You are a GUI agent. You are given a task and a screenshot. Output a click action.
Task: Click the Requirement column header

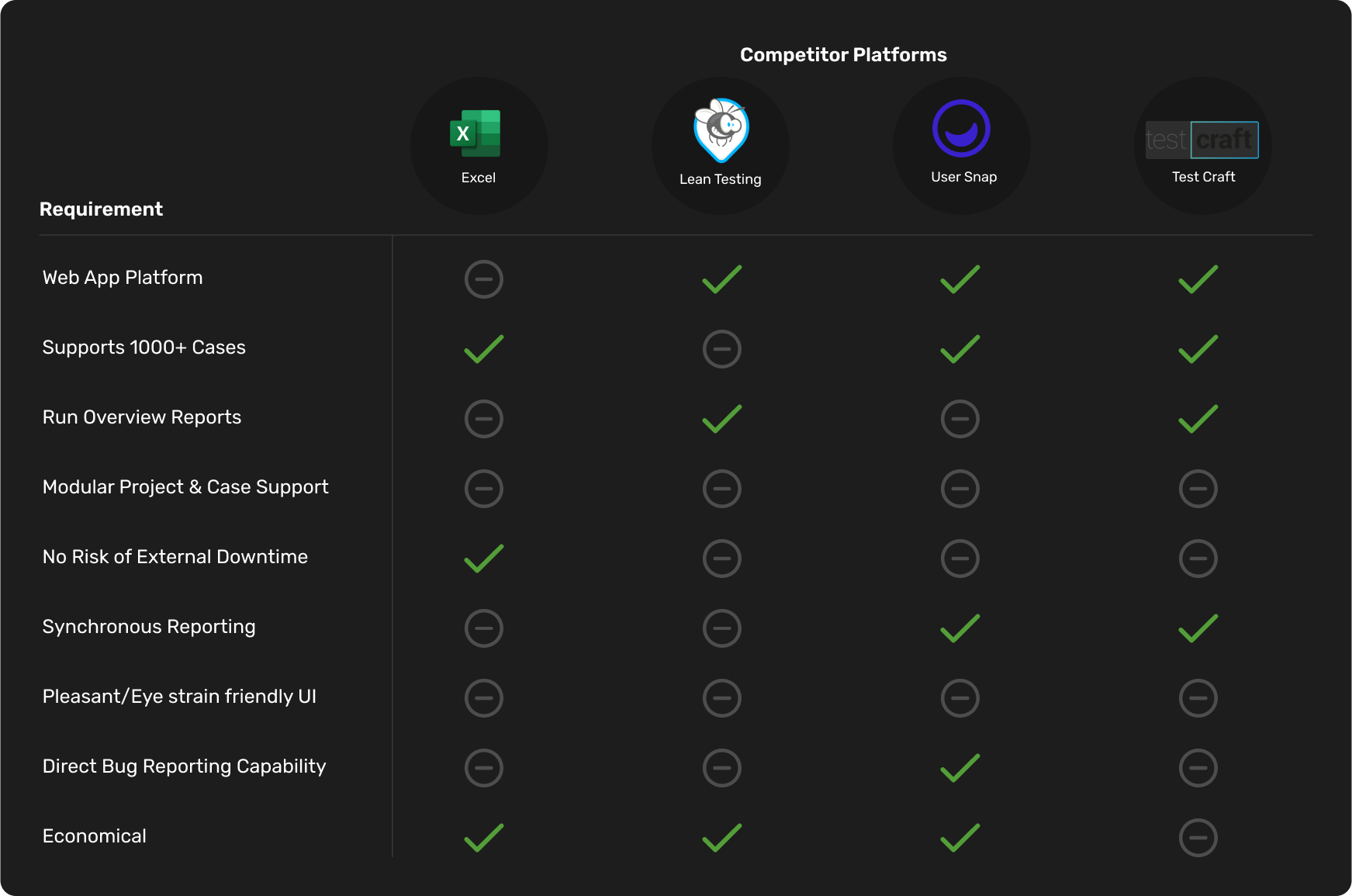coord(101,209)
